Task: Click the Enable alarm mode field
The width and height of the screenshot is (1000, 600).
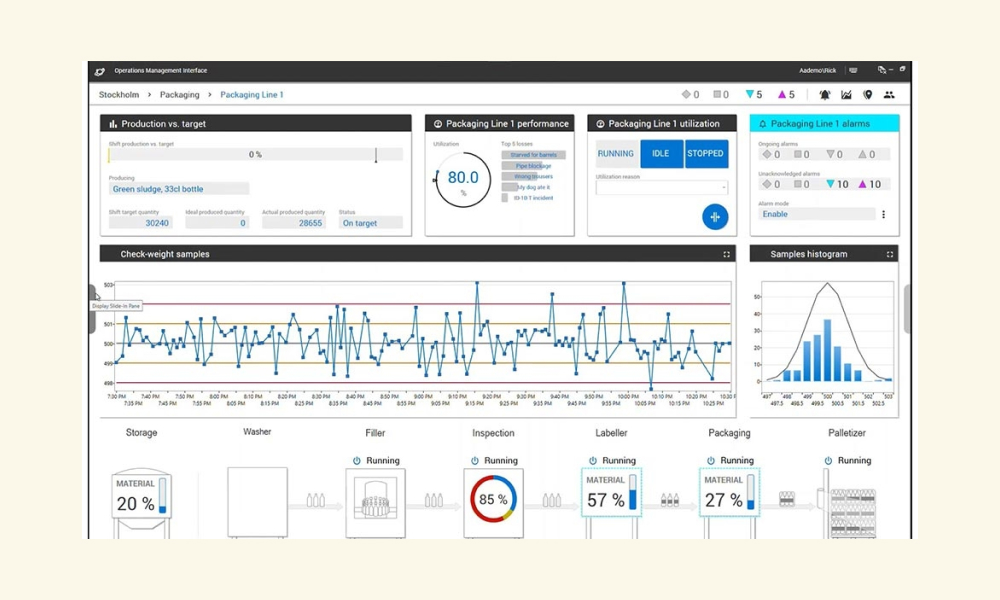Action: point(816,214)
